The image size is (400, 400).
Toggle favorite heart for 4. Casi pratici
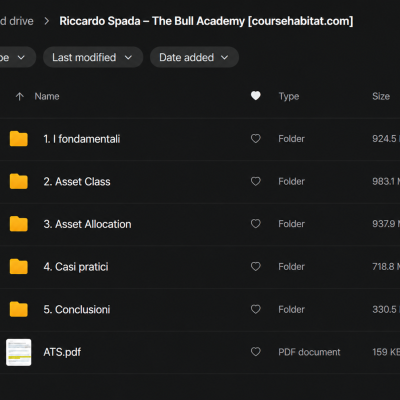coord(256,267)
